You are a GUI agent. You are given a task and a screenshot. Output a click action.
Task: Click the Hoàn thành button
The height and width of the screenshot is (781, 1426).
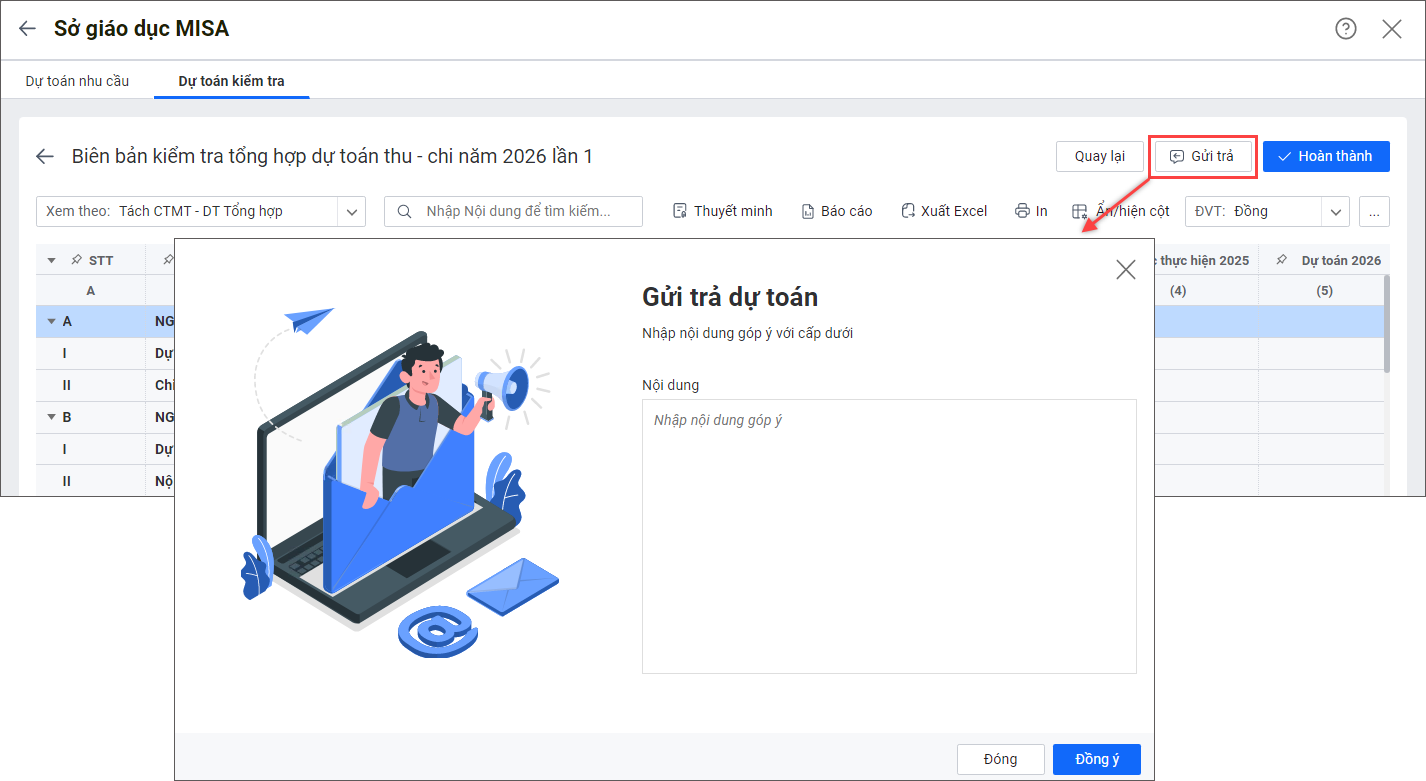click(1325, 156)
